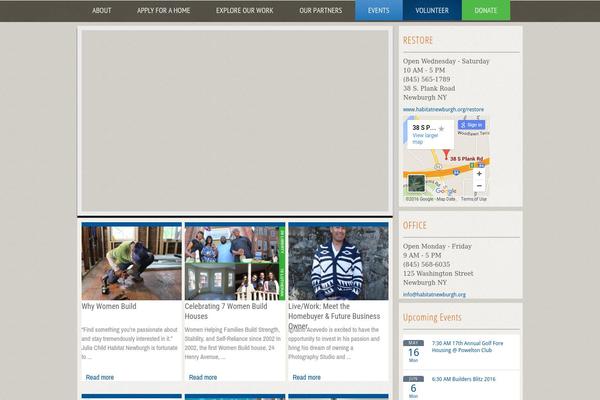
Task: Save place with map star icon
Action: pos(442,128)
